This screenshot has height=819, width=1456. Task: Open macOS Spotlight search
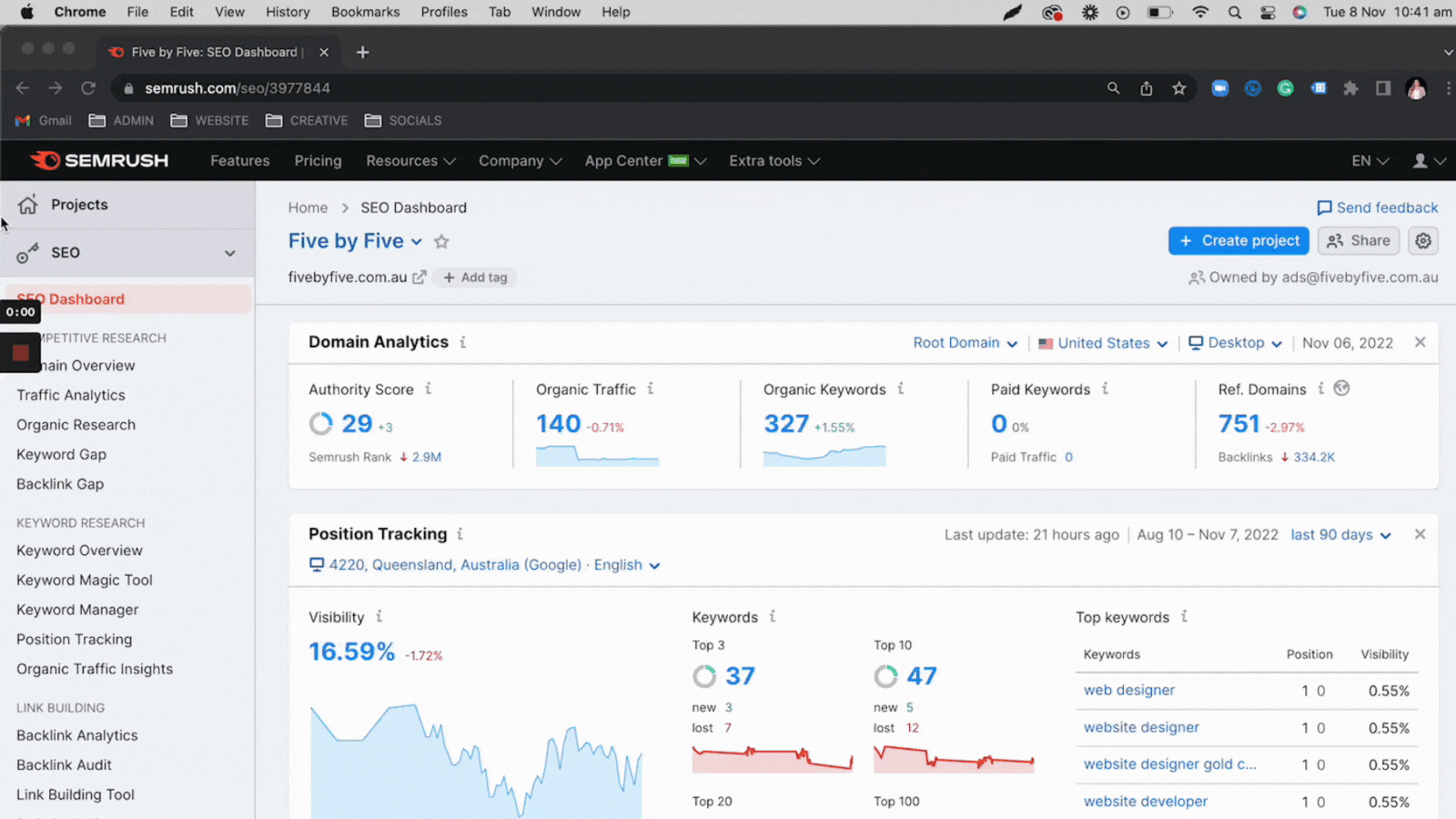point(1234,12)
